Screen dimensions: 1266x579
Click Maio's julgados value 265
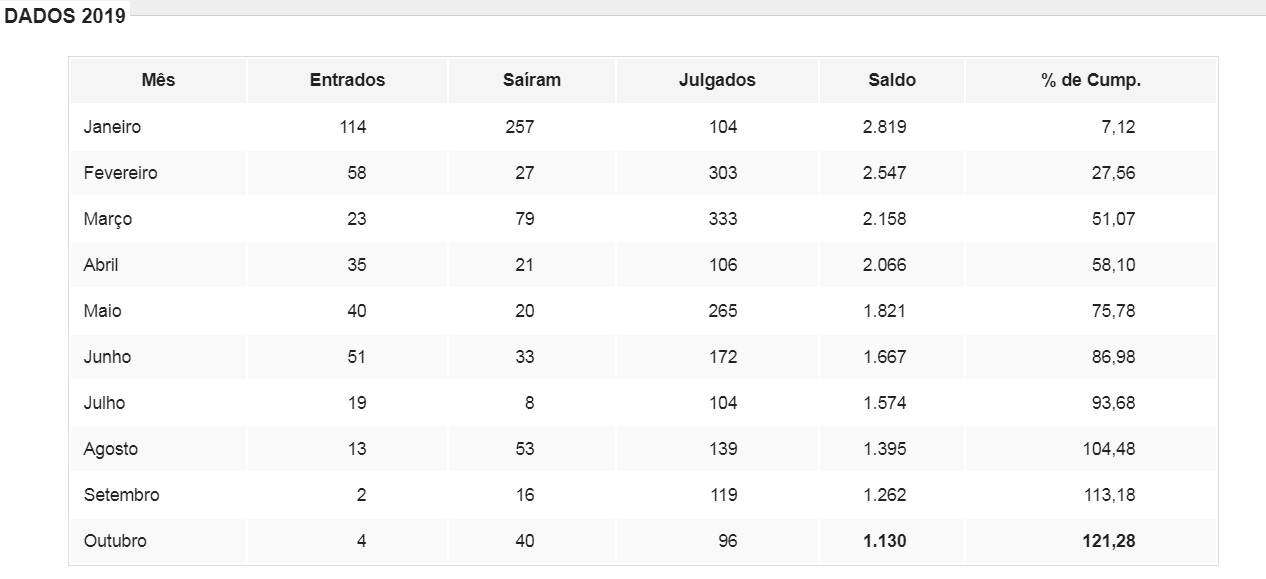(x=722, y=311)
